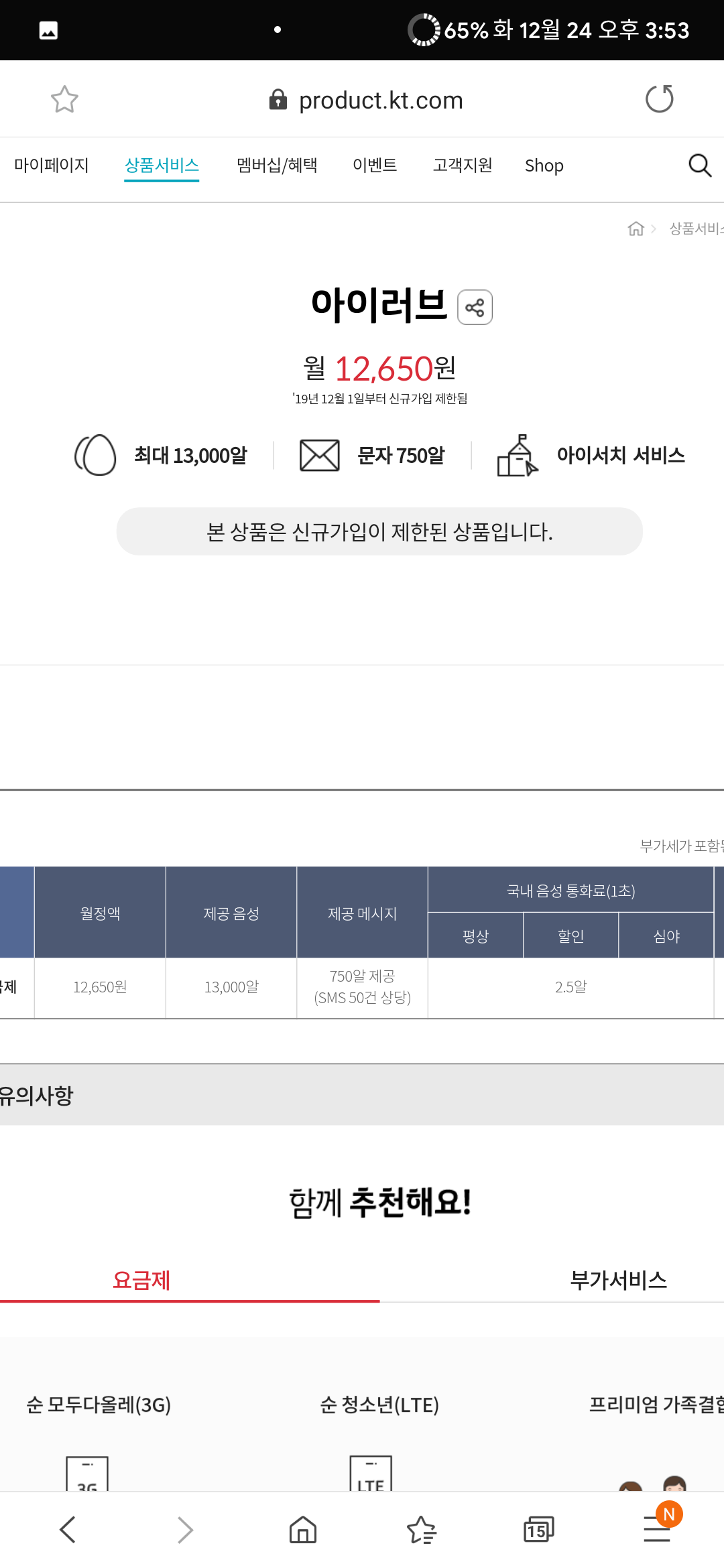
Task: Select the 750알 제공 table cell
Action: [362, 987]
